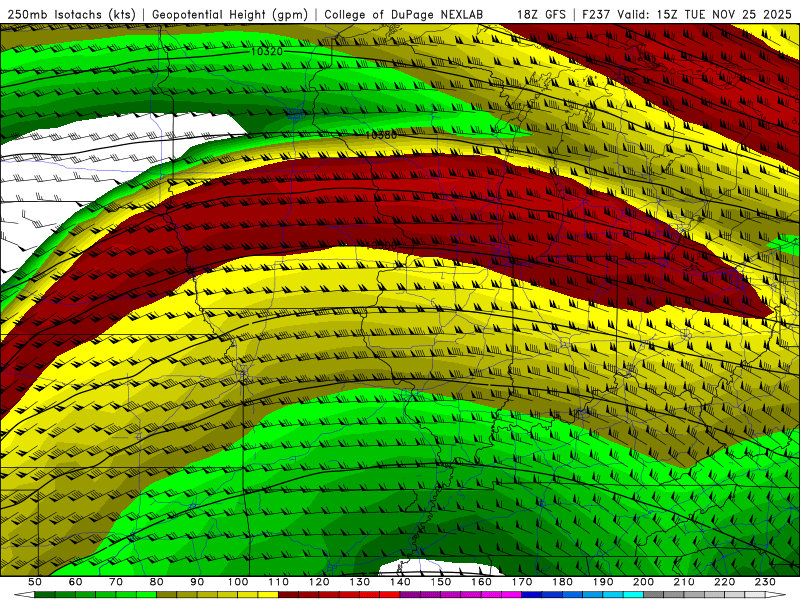The width and height of the screenshot is (800, 600).
Task: Click the 170 value on the color scale
Action: (x=521, y=582)
